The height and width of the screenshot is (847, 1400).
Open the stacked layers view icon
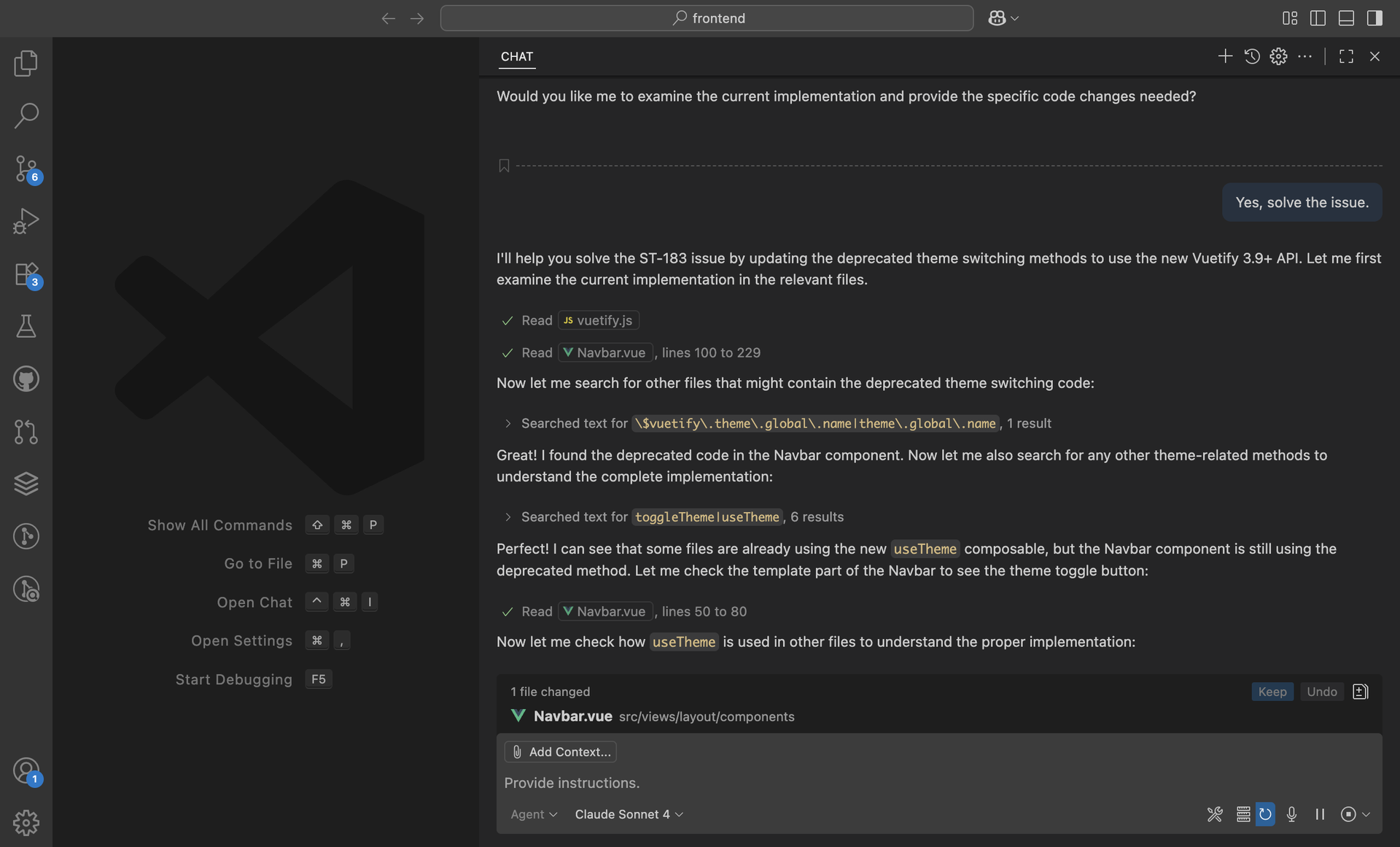[26, 484]
